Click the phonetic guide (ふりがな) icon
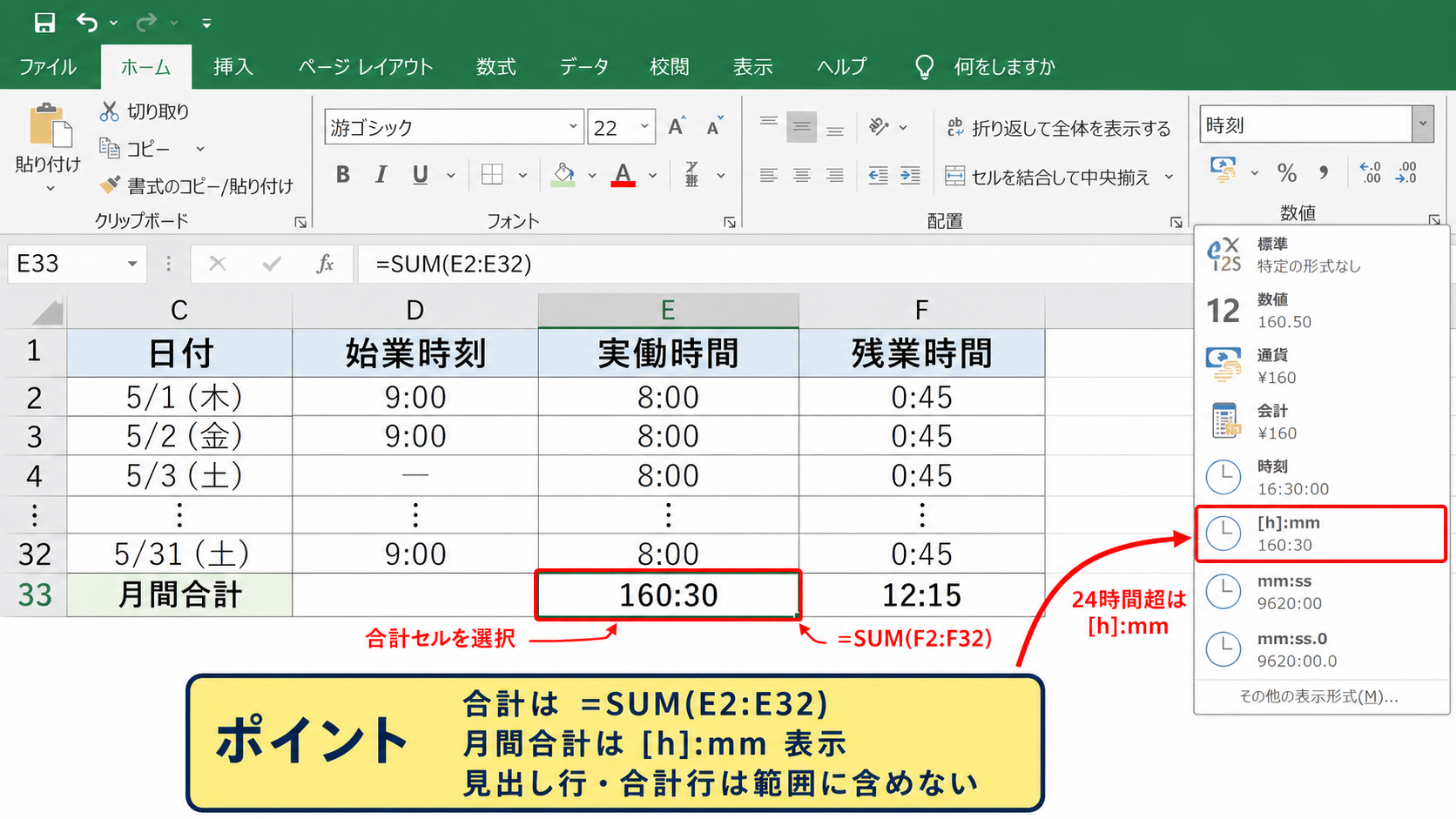 tap(692, 175)
